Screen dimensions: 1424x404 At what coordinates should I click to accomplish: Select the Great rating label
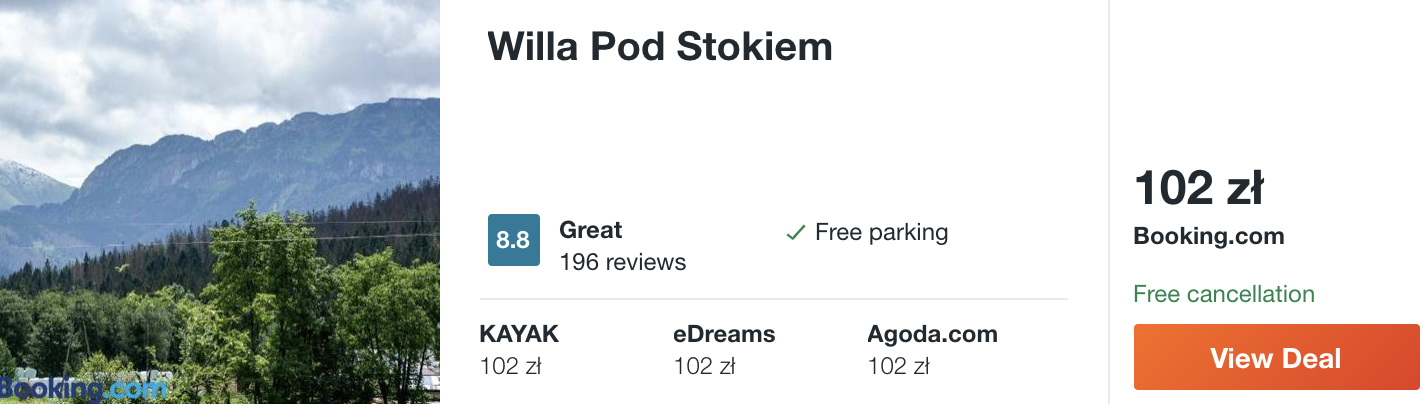pos(590,230)
